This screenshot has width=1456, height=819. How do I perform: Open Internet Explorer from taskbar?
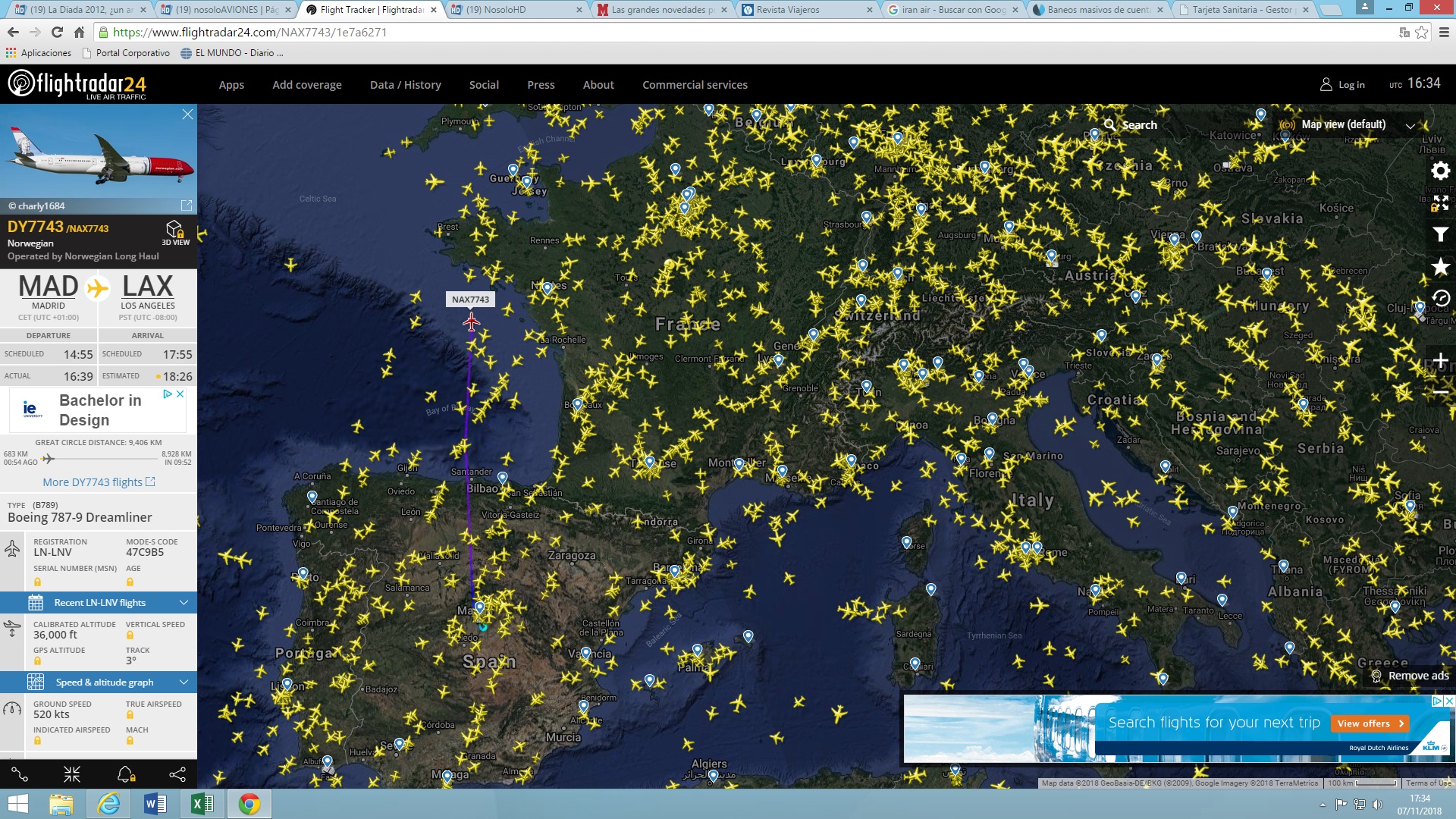(x=108, y=804)
